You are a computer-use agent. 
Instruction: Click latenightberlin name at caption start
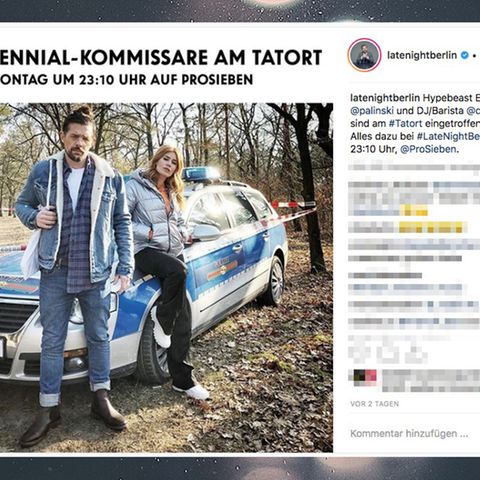(385, 98)
